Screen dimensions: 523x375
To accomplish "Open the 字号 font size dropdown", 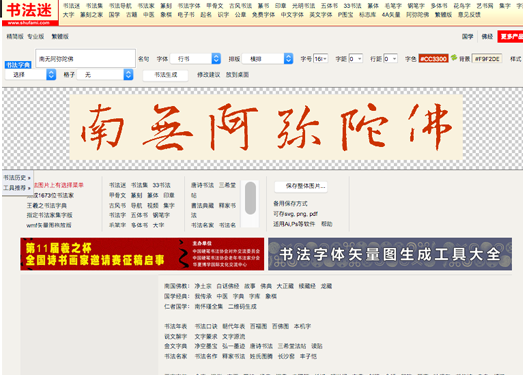I will click(x=321, y=59).
